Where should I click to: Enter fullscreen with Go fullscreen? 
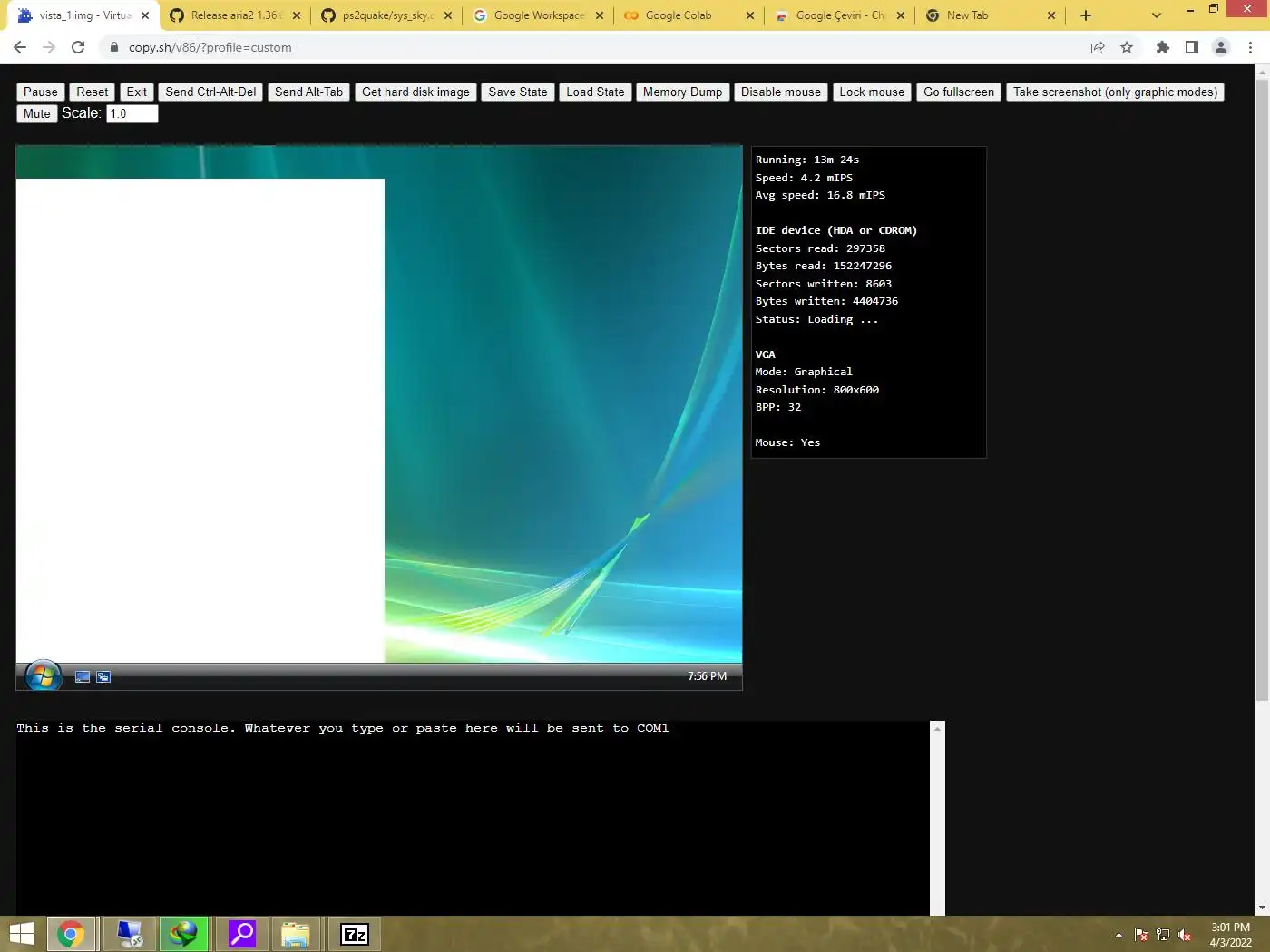click(x=959, y=92)
